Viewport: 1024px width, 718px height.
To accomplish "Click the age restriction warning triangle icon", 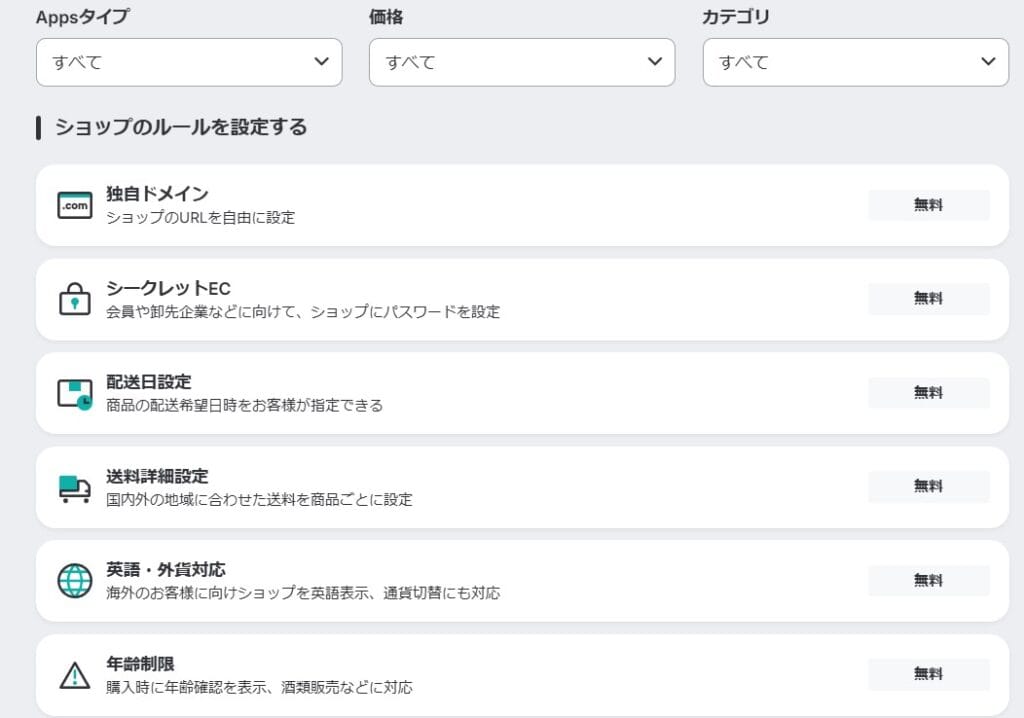I will (x=75, y=675).
